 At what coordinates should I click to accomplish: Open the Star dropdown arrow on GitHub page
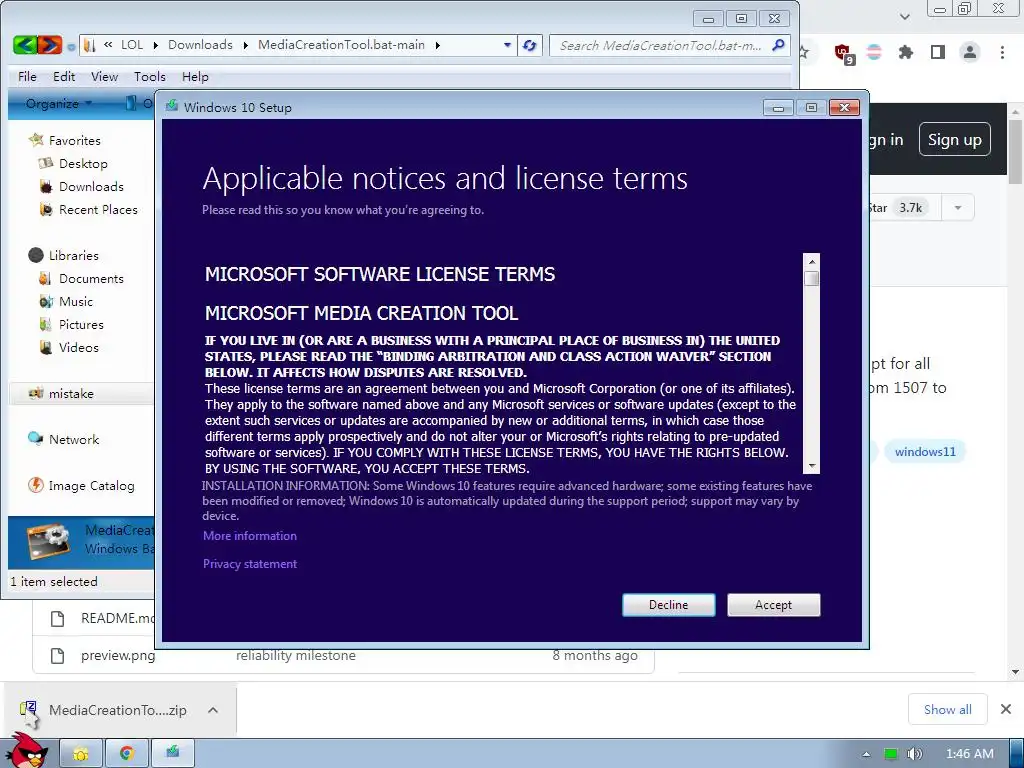click(957, 208)
